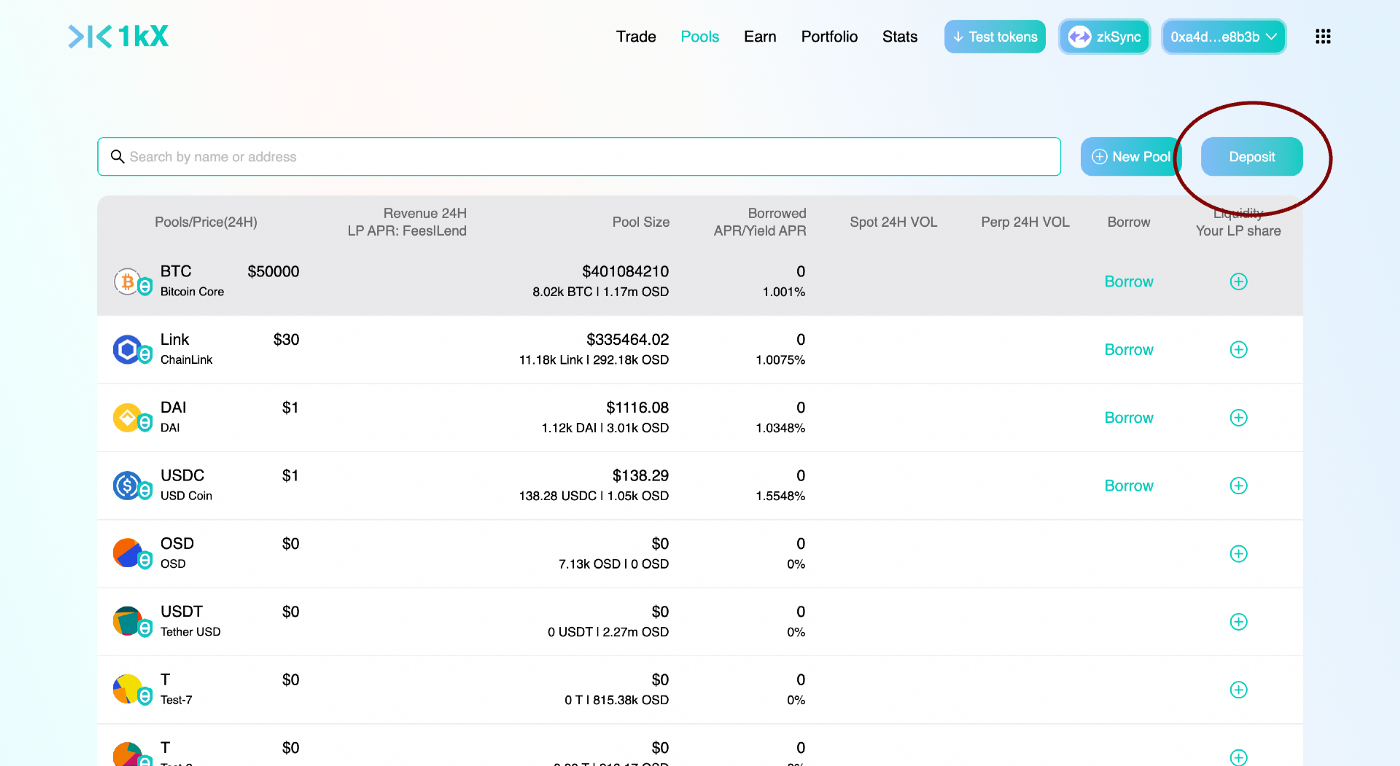This screenshot has height=766, width=1400.
Task: Select the Pools nav item
Action: (700, 37)
